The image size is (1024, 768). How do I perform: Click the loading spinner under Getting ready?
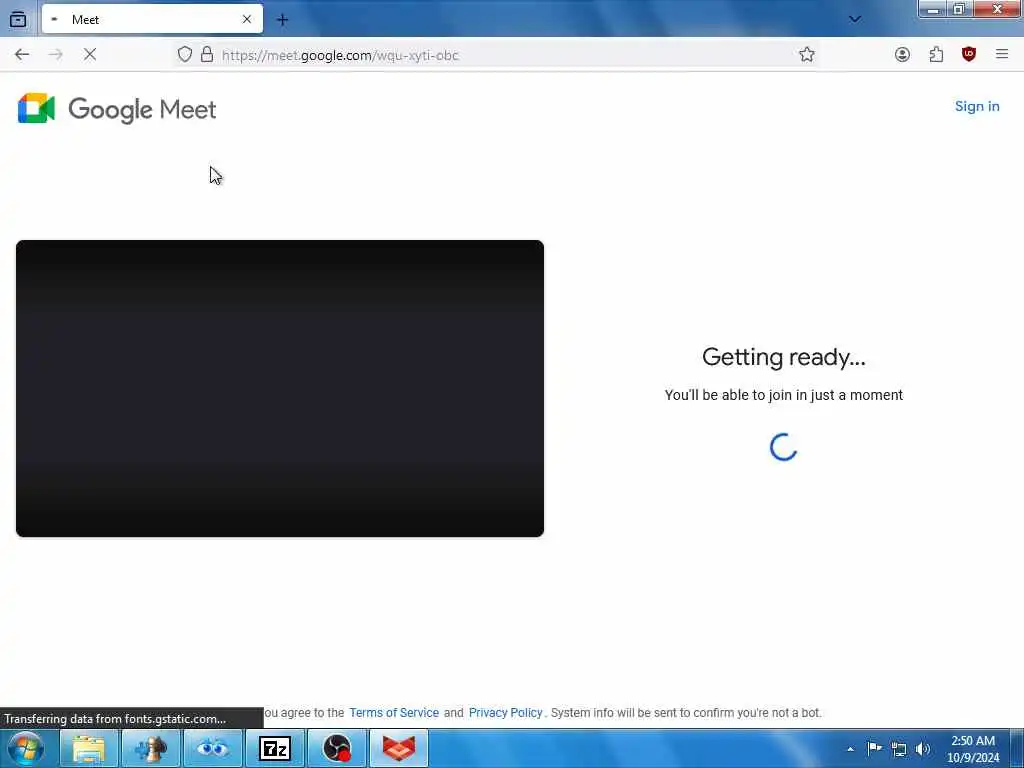point(784,447)
